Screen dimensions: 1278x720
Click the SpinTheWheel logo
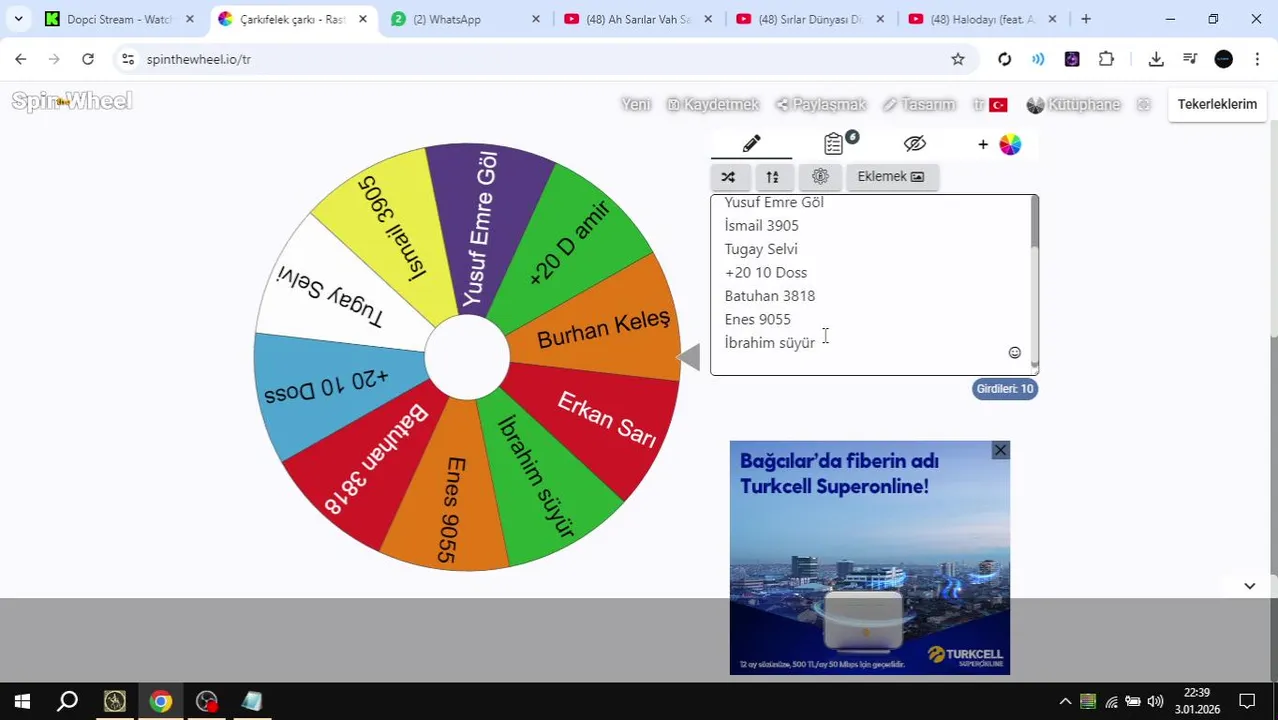[x=72, y=101]
